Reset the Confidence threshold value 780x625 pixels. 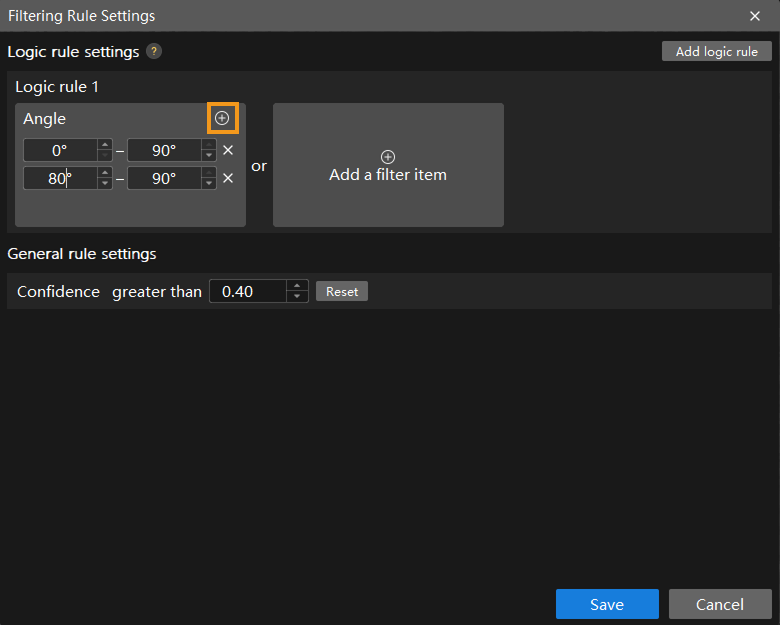pyautogui.click(x=342, y=292)
